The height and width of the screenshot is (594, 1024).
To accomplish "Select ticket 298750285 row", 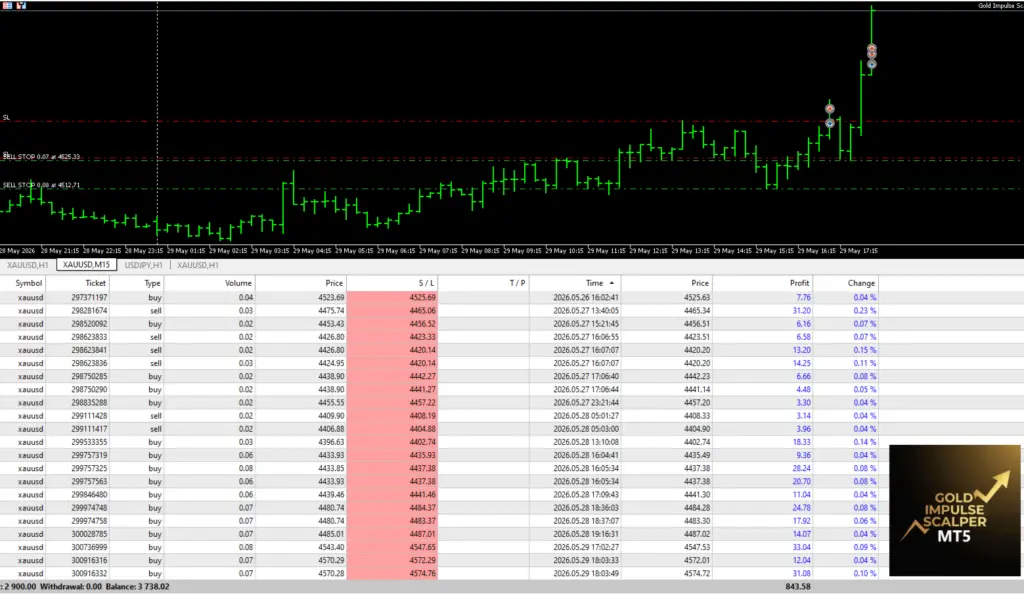I will (x=439, y=377).
